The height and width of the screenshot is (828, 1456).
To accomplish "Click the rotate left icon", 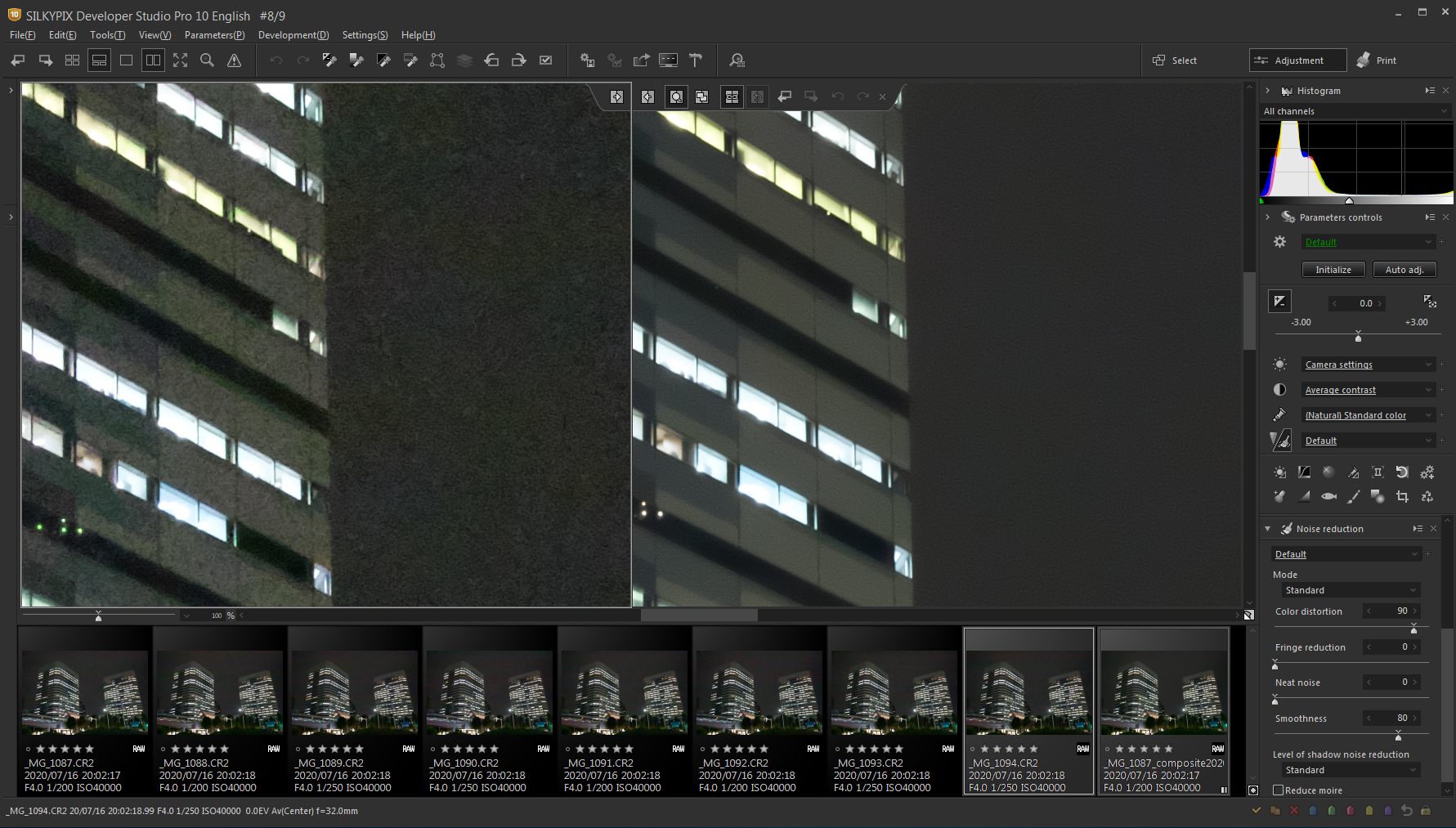I will (491, 60).
